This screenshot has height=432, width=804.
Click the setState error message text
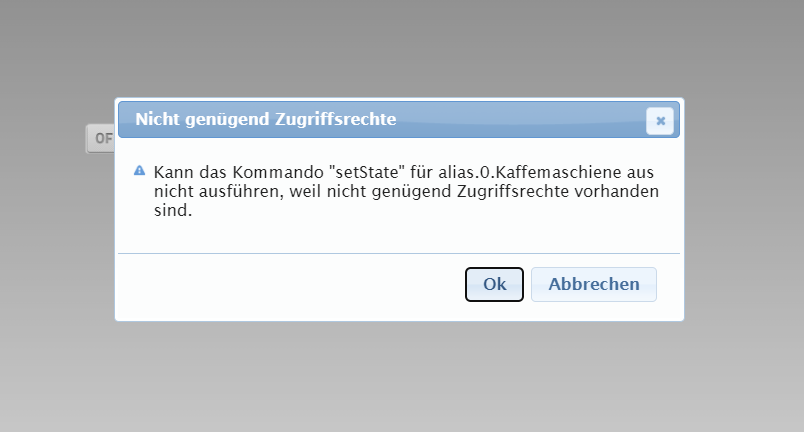click(x=406, y=190)
